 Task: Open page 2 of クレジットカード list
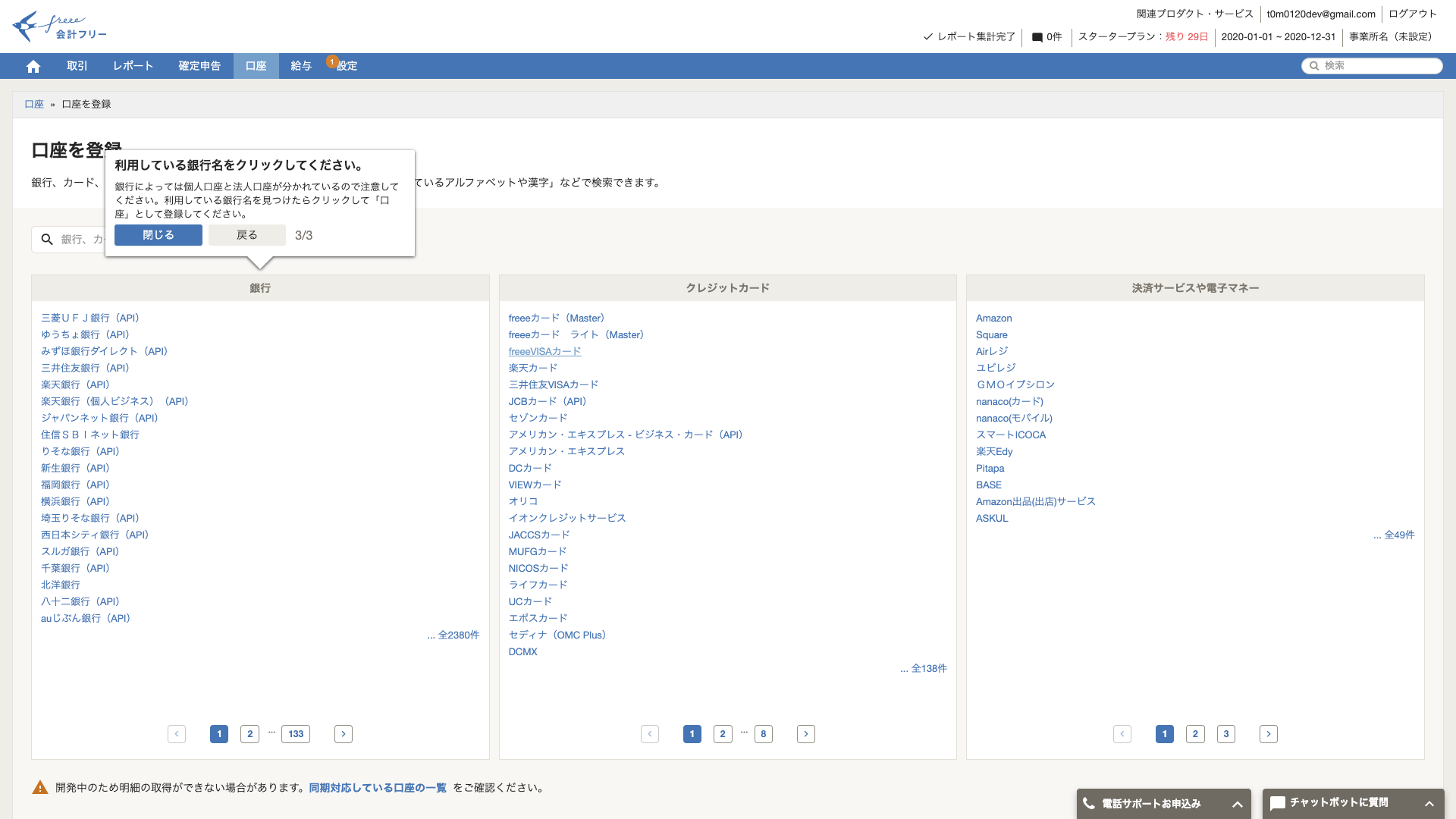[x=723, y=734]
